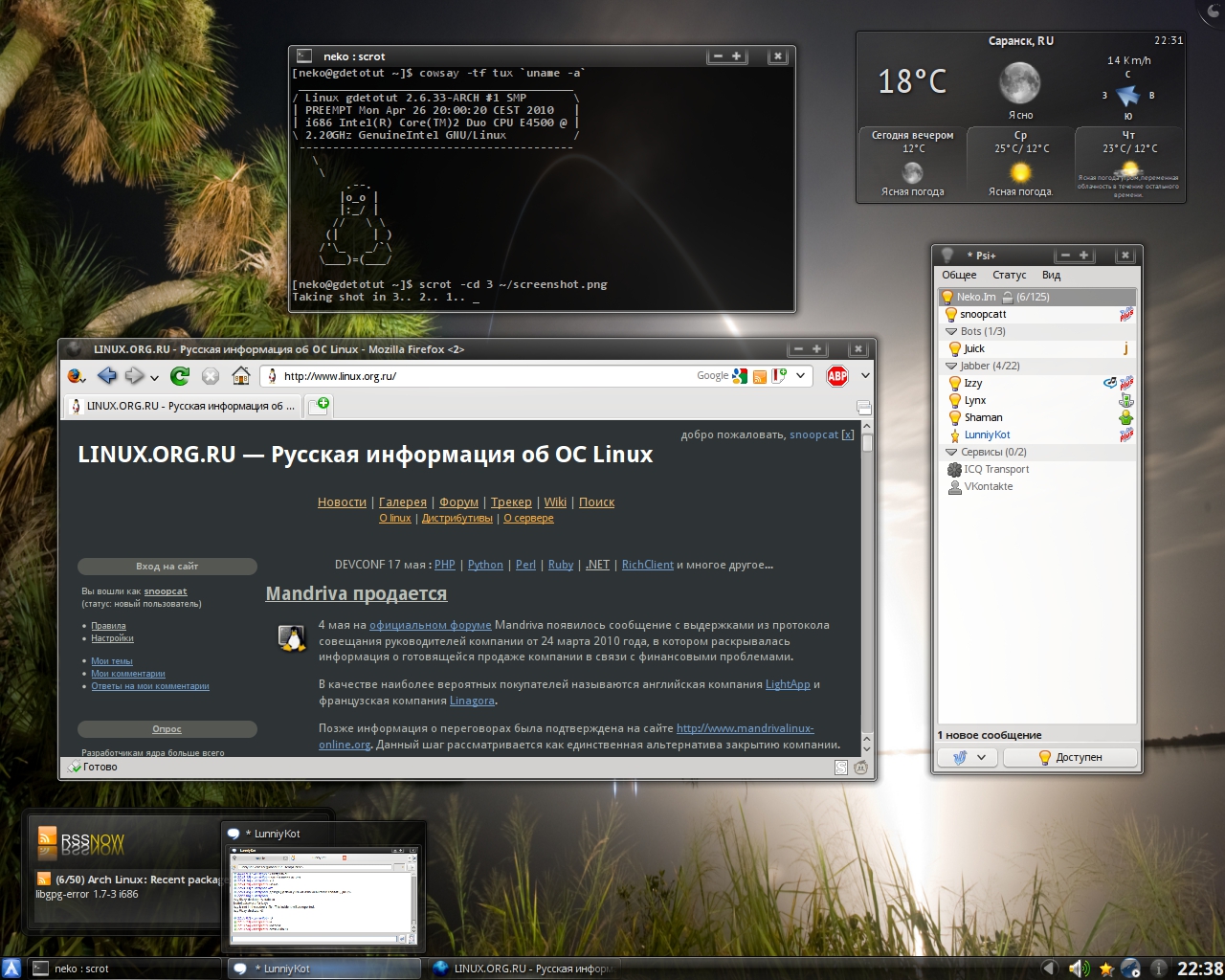Go back using Firefox back arrow
1225x980 pixels.
(107, 376)
